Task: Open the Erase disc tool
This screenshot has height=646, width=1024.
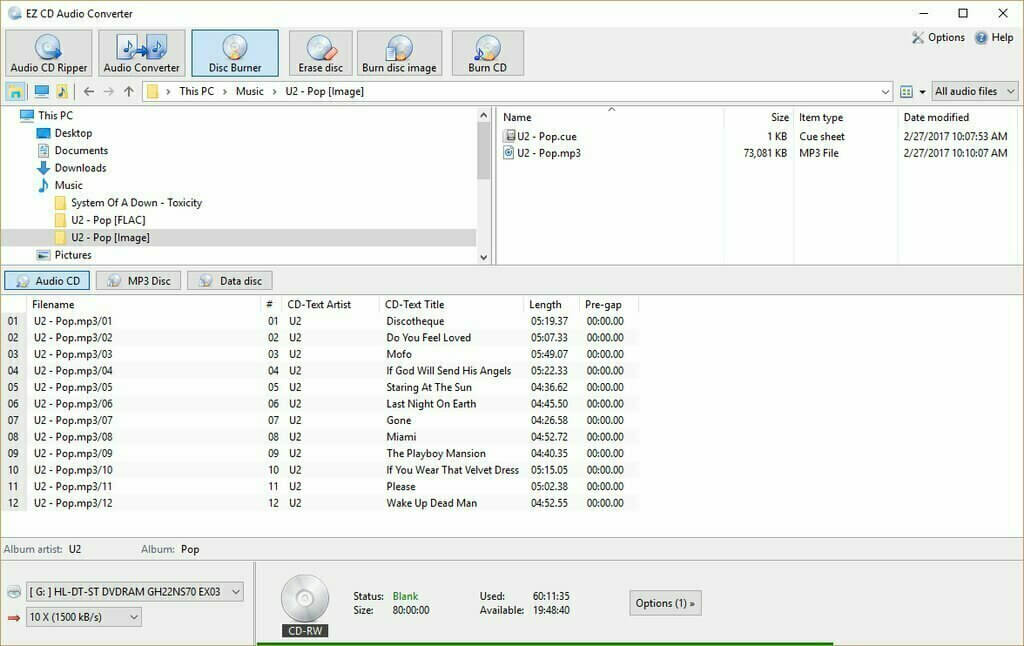Action: [x=319, y=52]
